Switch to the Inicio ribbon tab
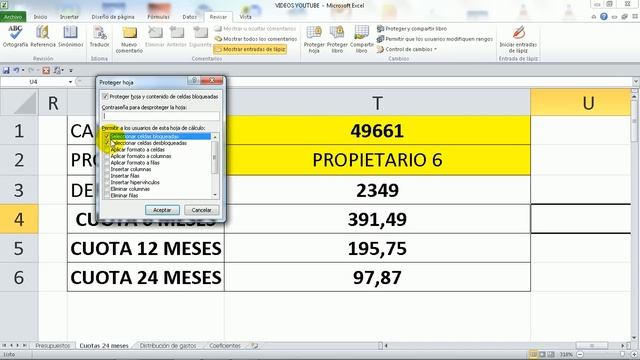This screenshot has height=360, width=640. pyautogui.click(x=40, y=17)
